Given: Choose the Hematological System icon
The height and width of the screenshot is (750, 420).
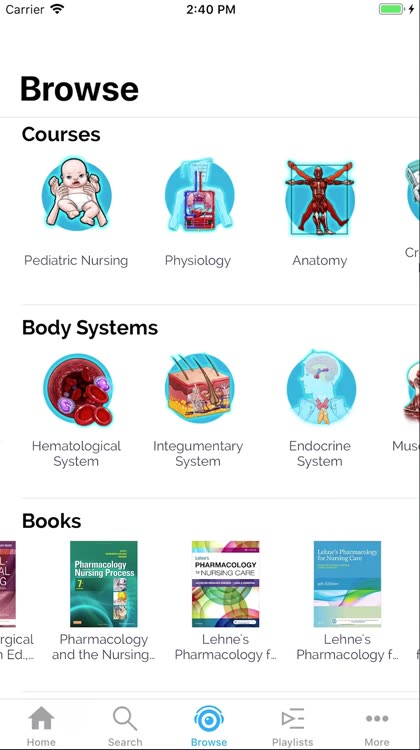Looking at the screenshot, I should 78,390.
